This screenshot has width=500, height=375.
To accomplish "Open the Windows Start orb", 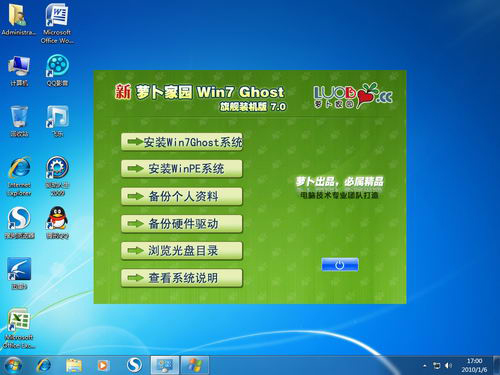I will click(x=13, y=365).
